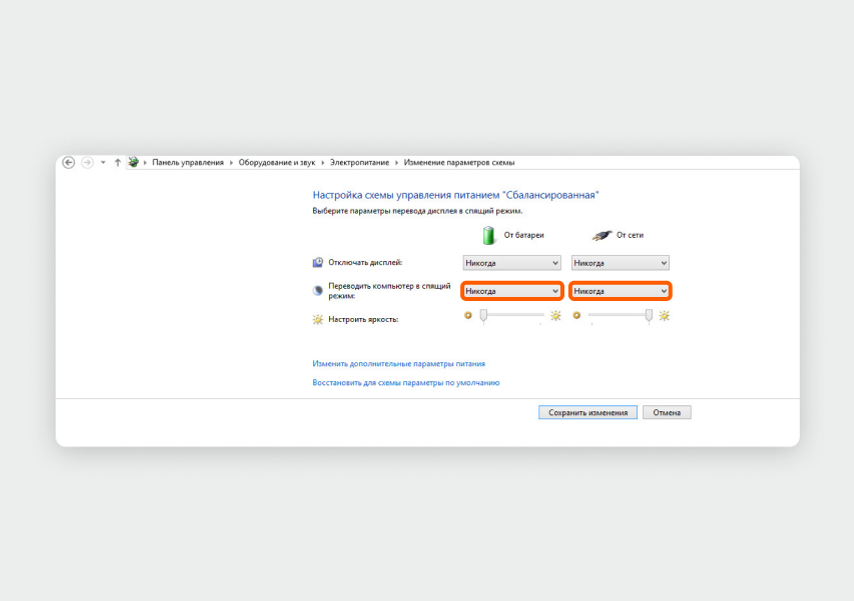Image resolution: width=854 pixels, height=601 pixels.
Task: Click the dim sun icon on plugged-in slider
Action: point(577,315)
